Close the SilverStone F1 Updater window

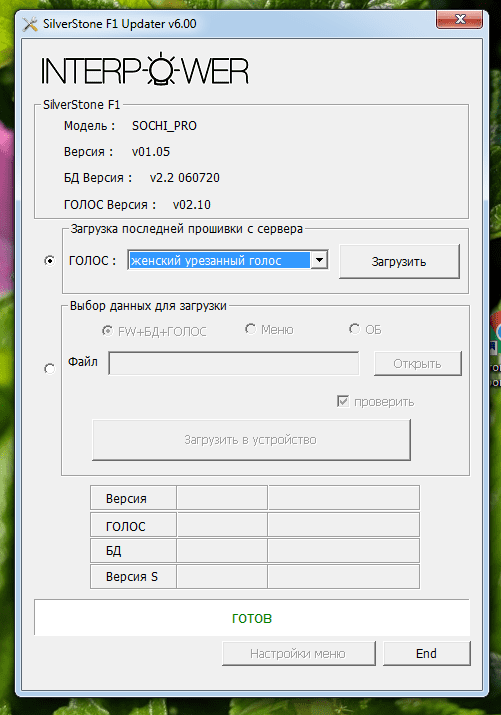click(x=459, y=19)
